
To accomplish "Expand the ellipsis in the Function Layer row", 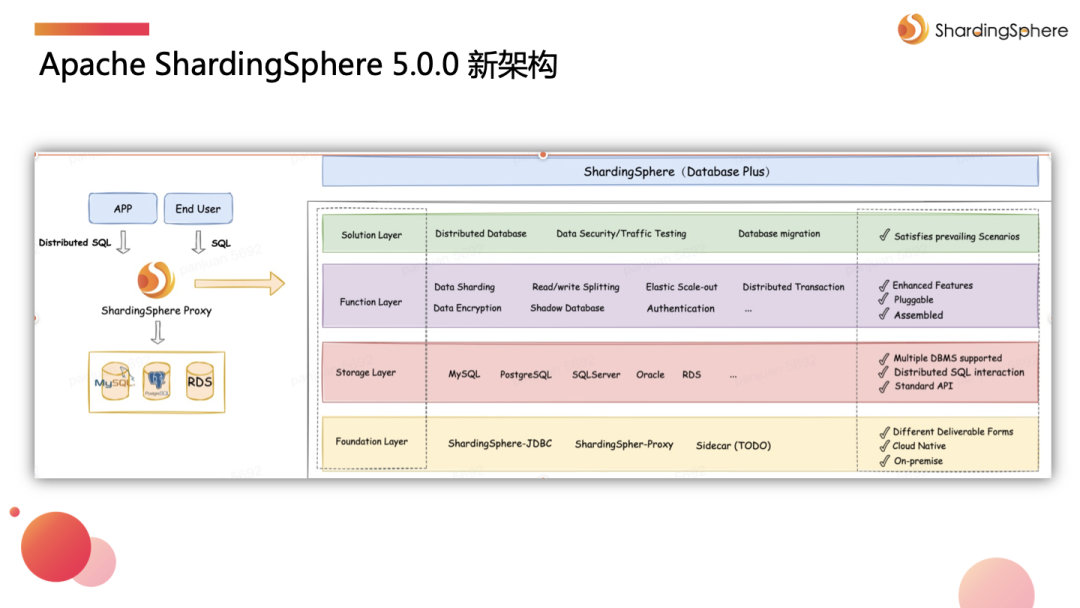I will 749,308.
